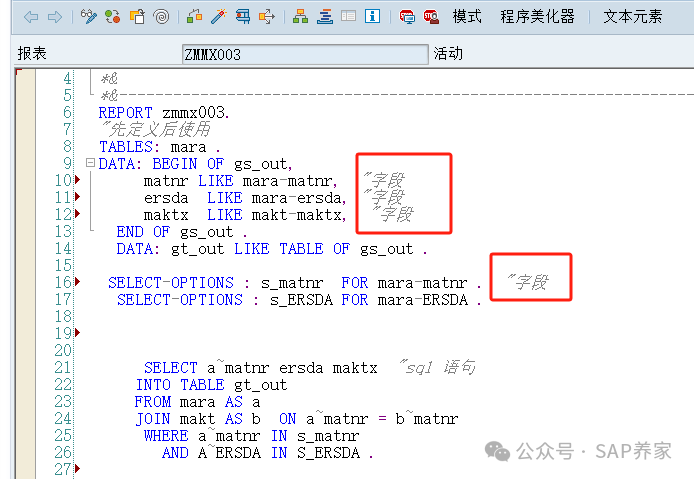Click line number 21 in the gutter
The width and height of the screenshot is (694, 479).
(x=63, y=367)
